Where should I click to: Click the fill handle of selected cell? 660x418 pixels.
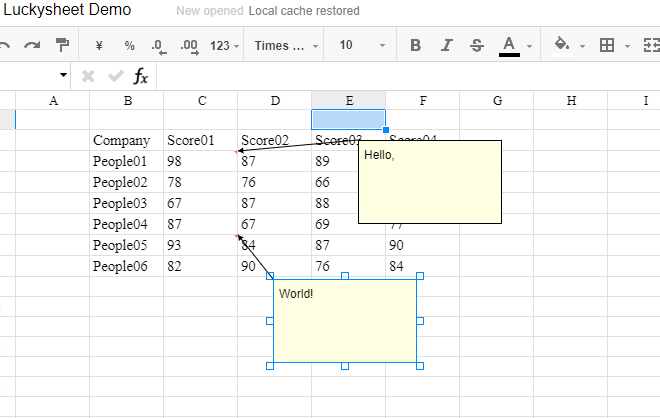(x=386, y=130)
